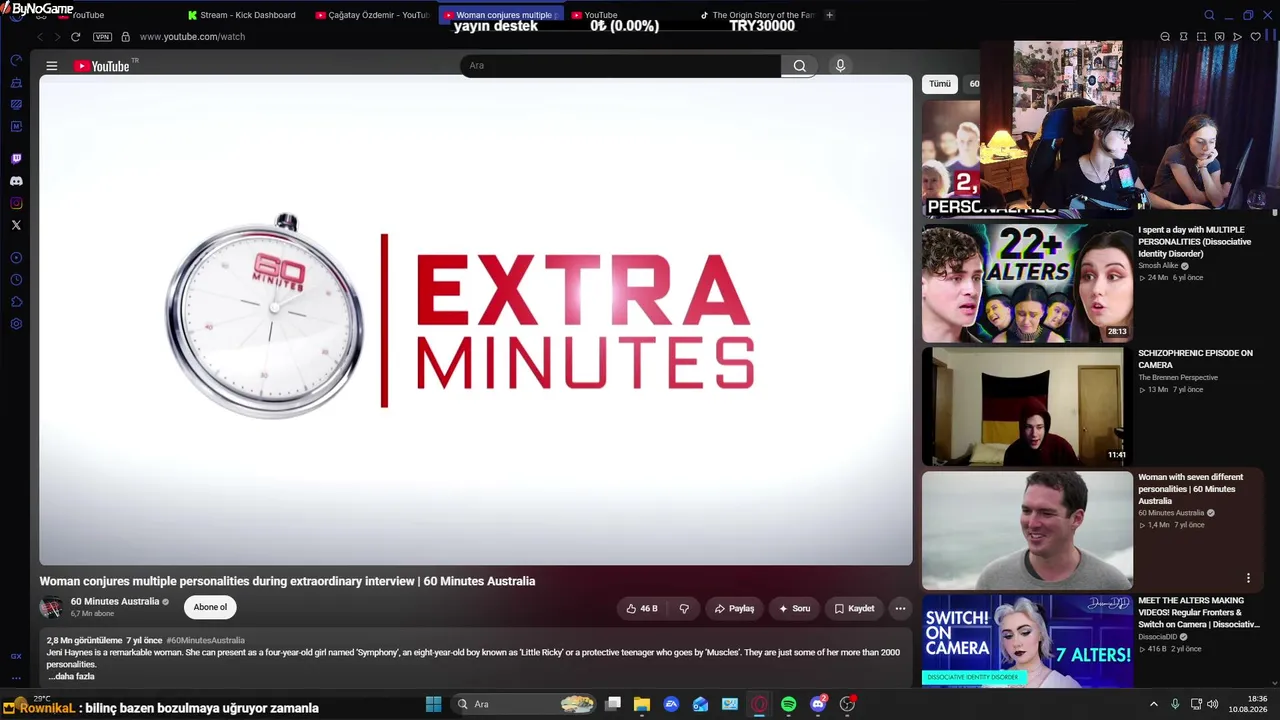1280x720 pixels.
Task: View site security lock information
Action: 125,37
